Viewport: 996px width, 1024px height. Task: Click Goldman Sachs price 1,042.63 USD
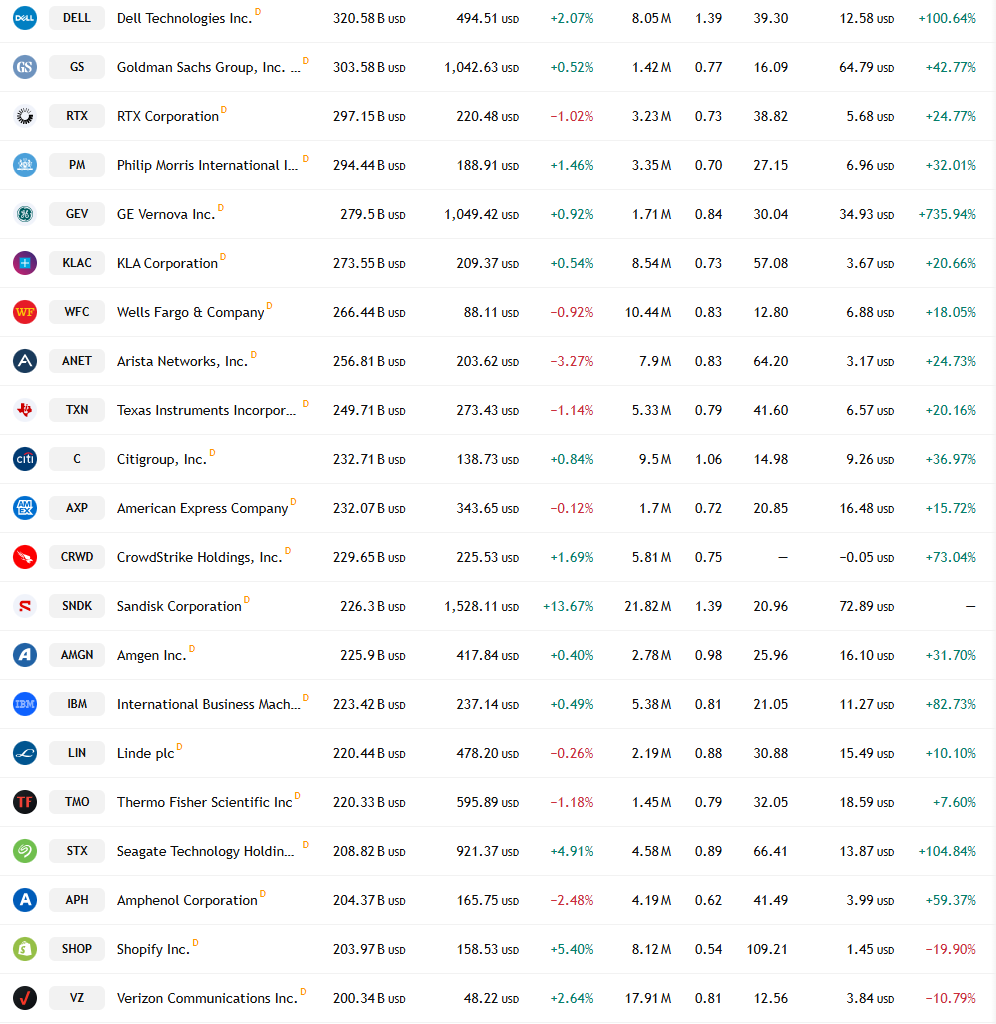(x=481, y=67)
